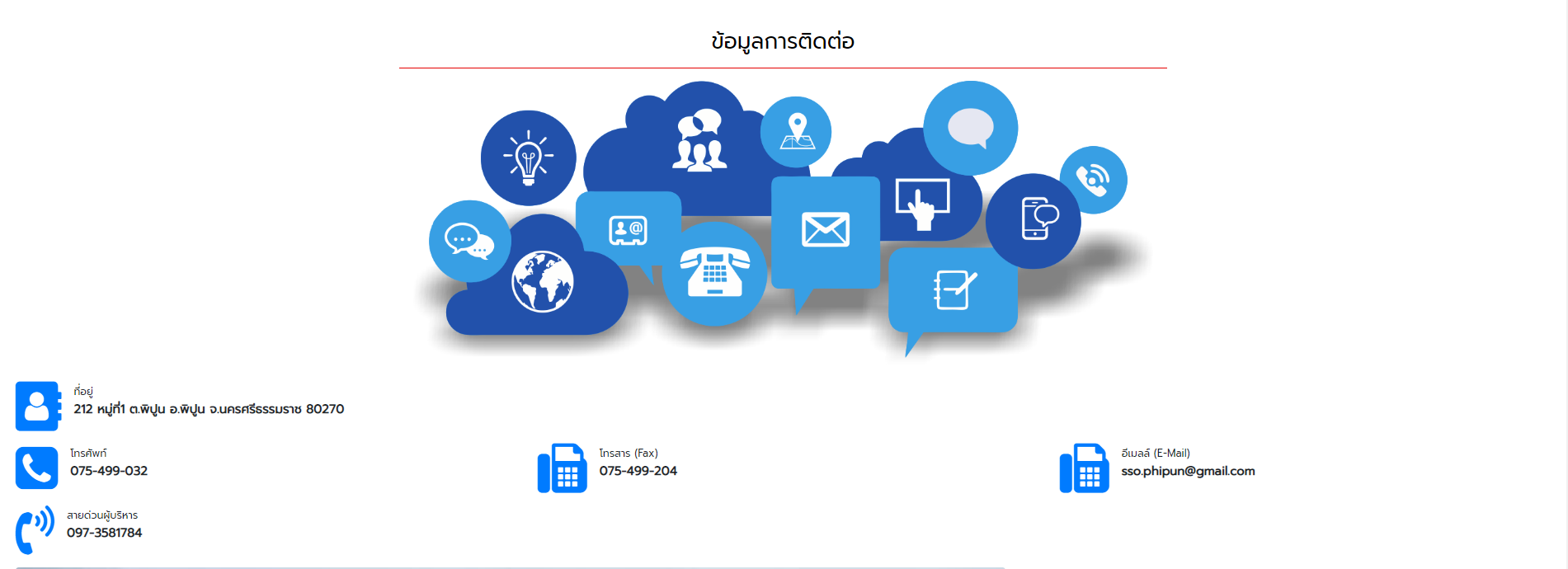Click the map location pin circle
The width and height of the screenshot is (1568, 569).
tap(796, 132)
